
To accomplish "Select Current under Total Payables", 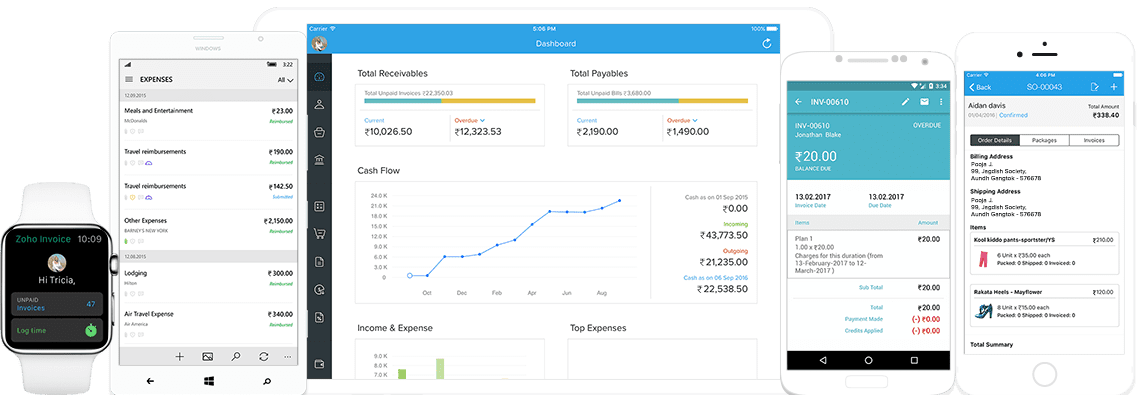I will pos(587,120).
